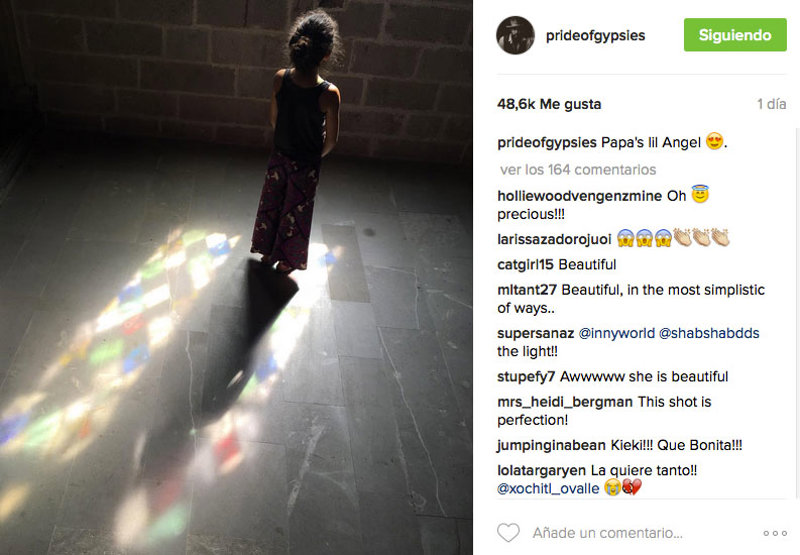The width and height of the screenshot is (800, 555).
Task: Toggle the green Siguiendo follow button
Action: (735, 35)
